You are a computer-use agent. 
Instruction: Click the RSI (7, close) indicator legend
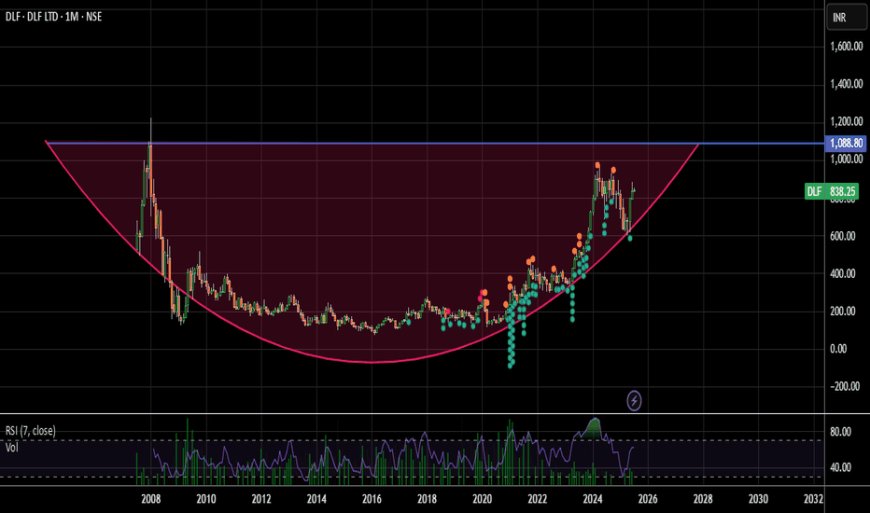point(31,431)
